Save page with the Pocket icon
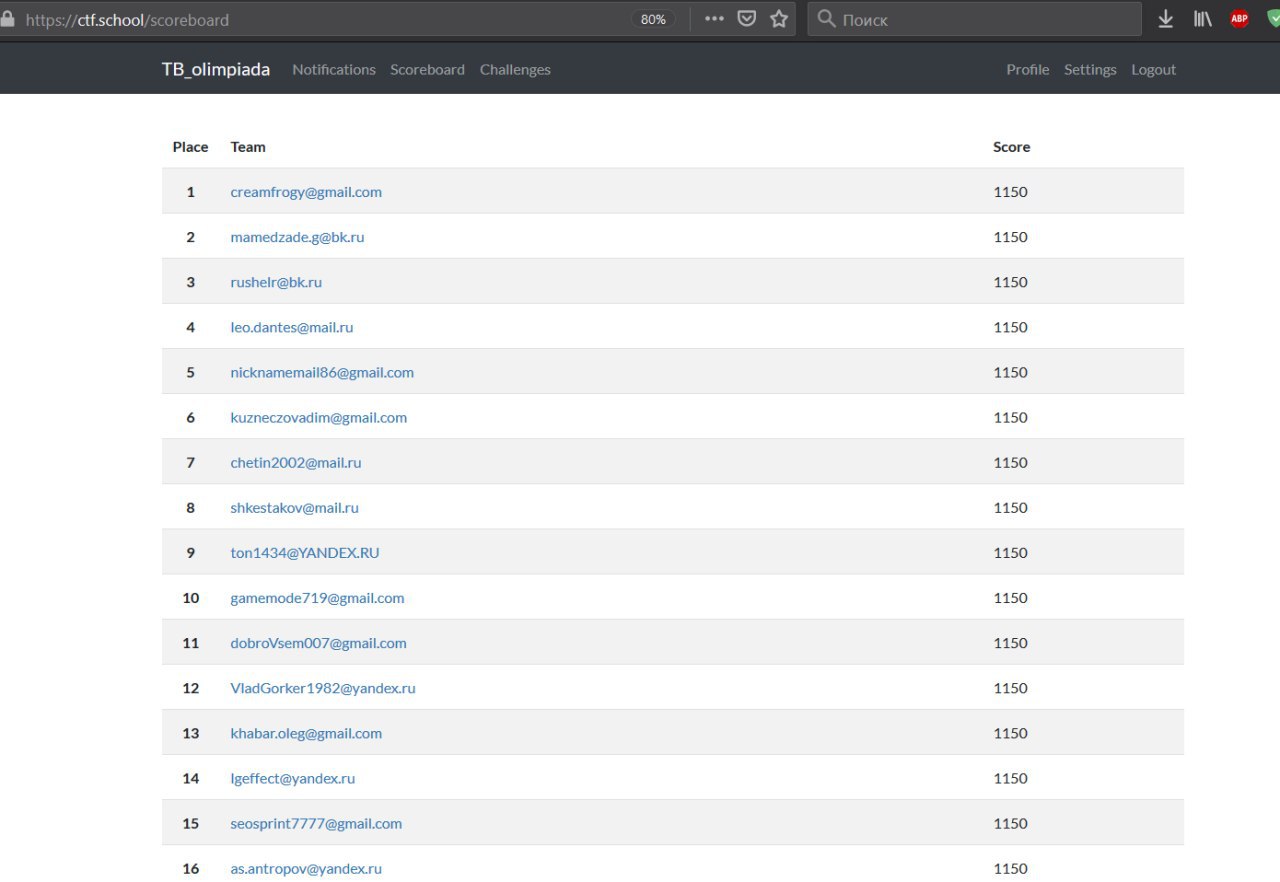The image size is (1280, 882). pos(746,19)
